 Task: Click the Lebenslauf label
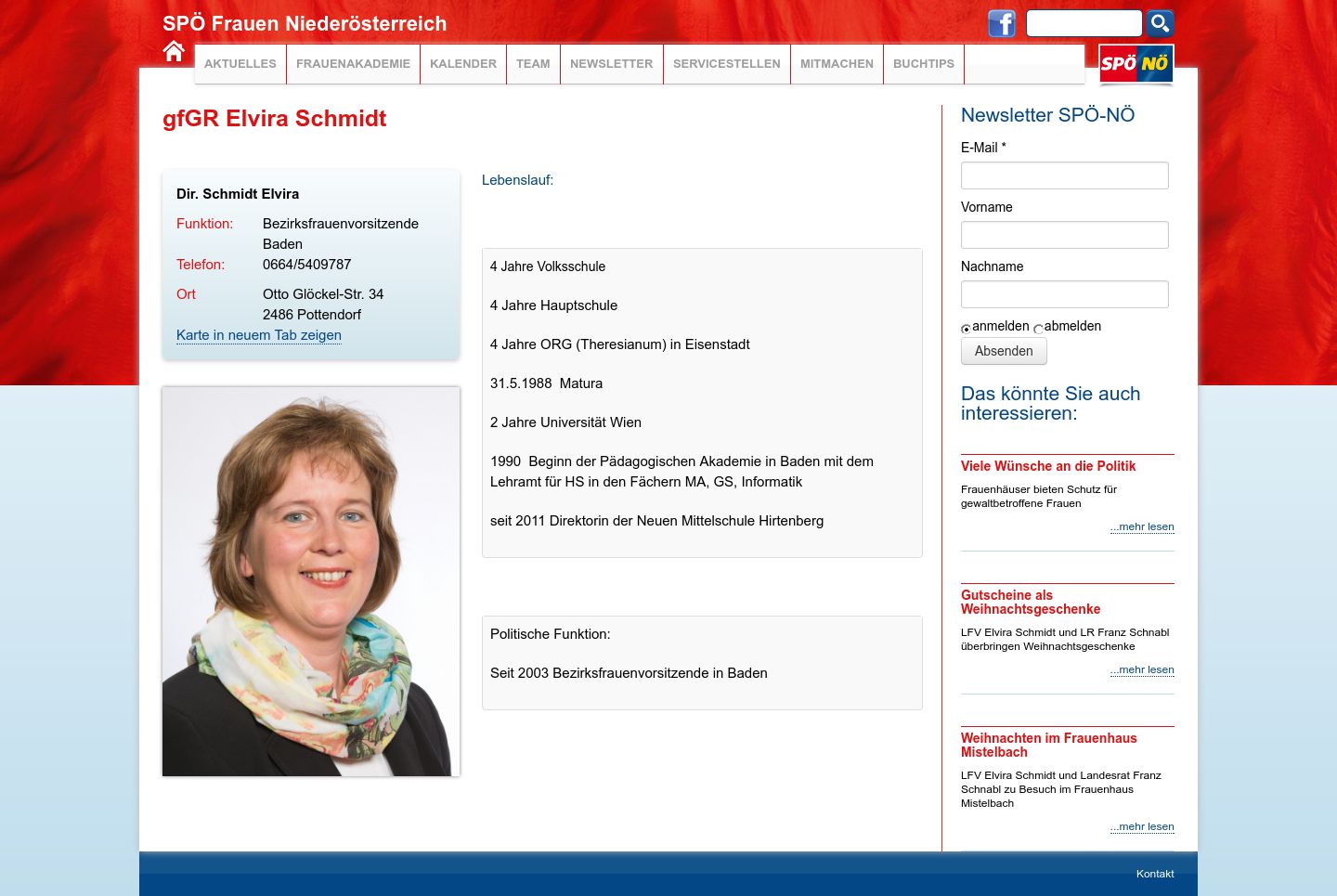(517, 180)
